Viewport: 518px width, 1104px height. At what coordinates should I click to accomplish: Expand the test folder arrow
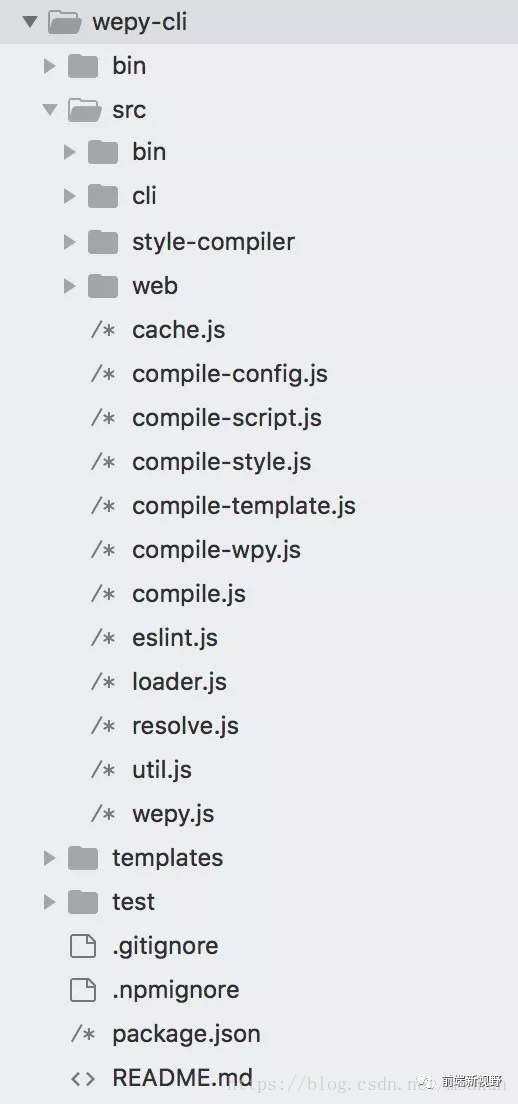point(49,902)
